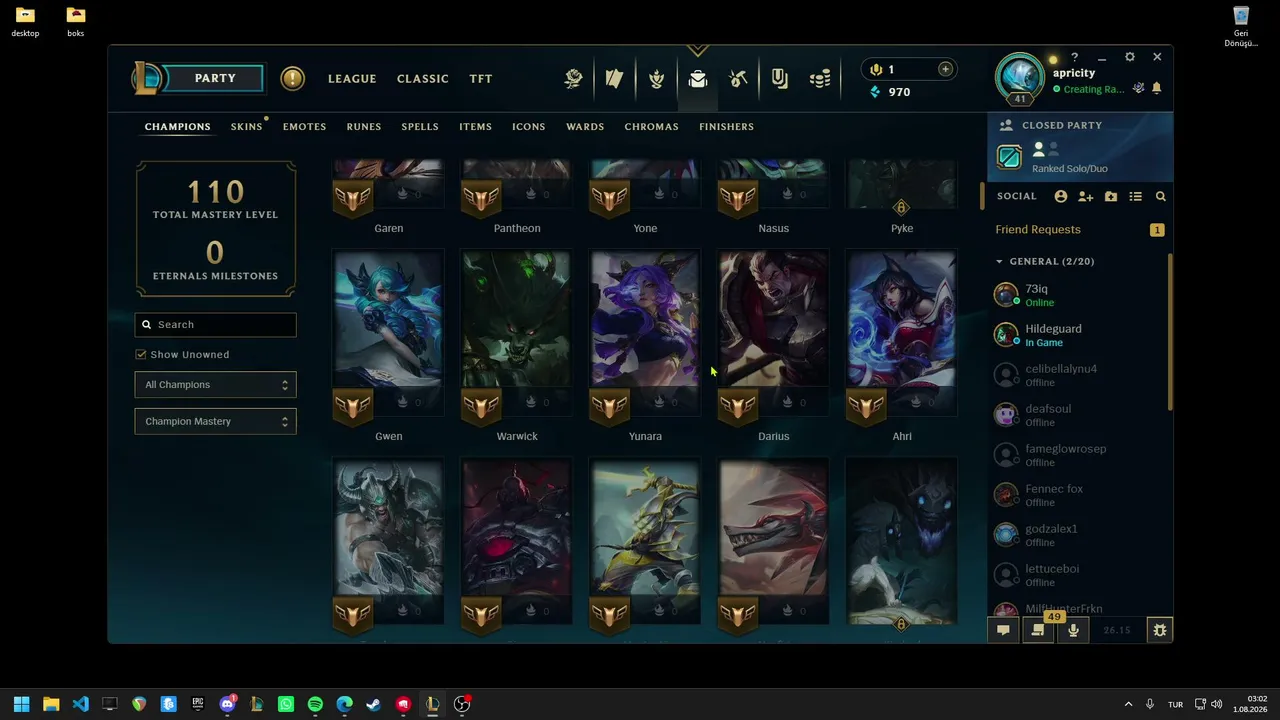1280x720 pixels.
Task: Click the exclamation alert icon beside PARTY
Action: (x=292, y=78)
